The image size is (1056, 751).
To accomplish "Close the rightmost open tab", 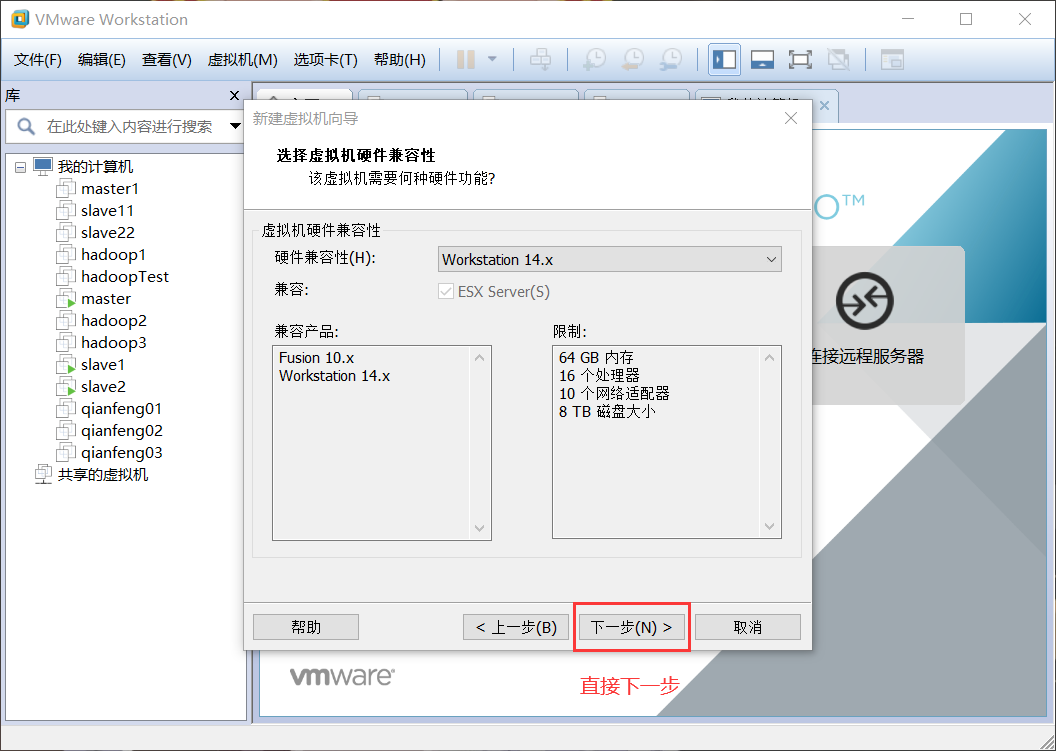I will coord(824,106).
